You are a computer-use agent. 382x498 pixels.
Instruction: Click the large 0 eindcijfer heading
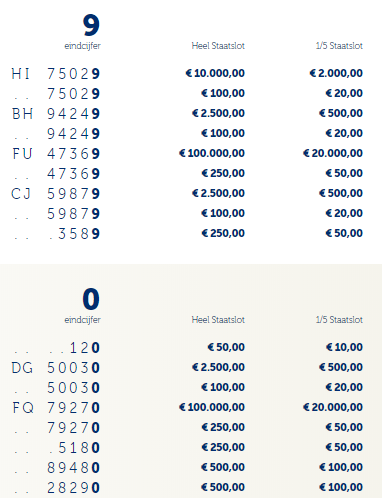pyautogui.click(x=91, y=299)
